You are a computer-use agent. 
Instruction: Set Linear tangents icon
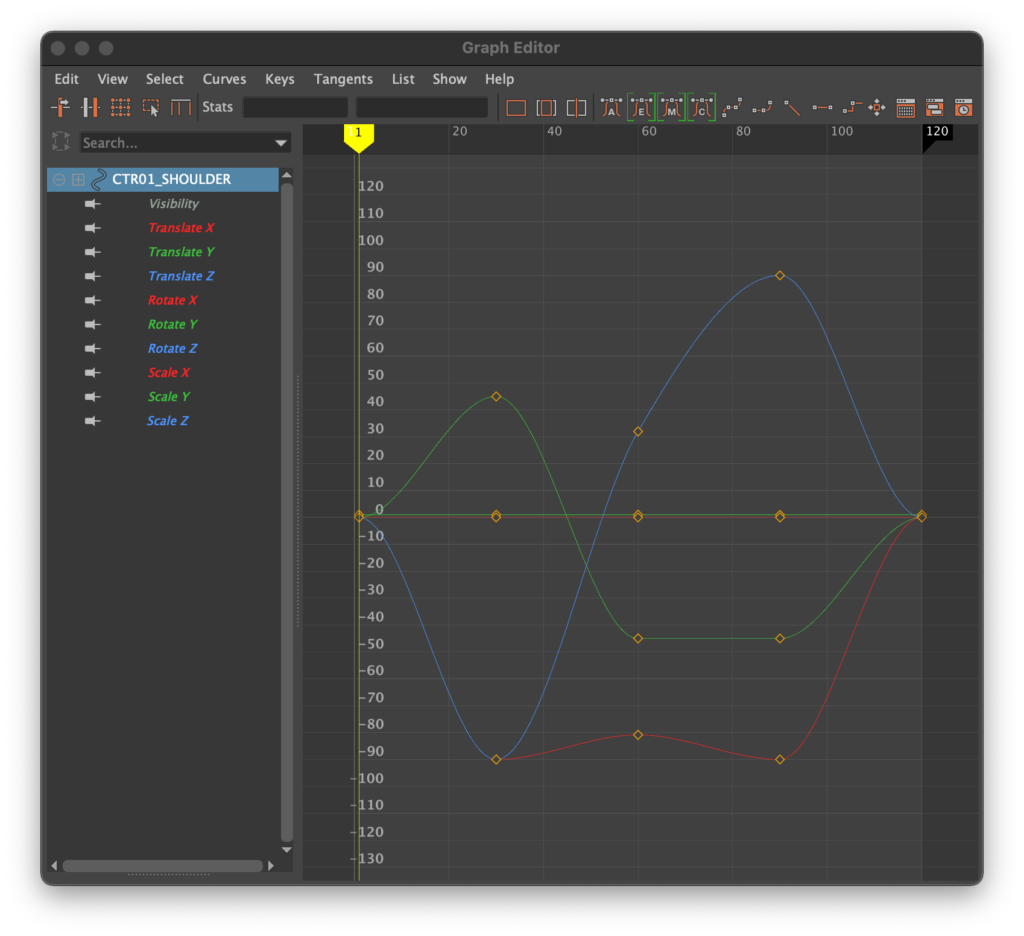pos(792,107)
